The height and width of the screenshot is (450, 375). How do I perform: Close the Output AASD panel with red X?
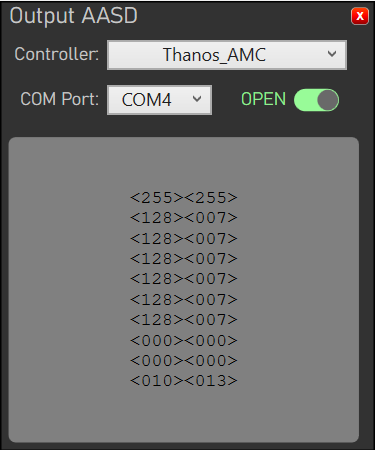point(360,16)
